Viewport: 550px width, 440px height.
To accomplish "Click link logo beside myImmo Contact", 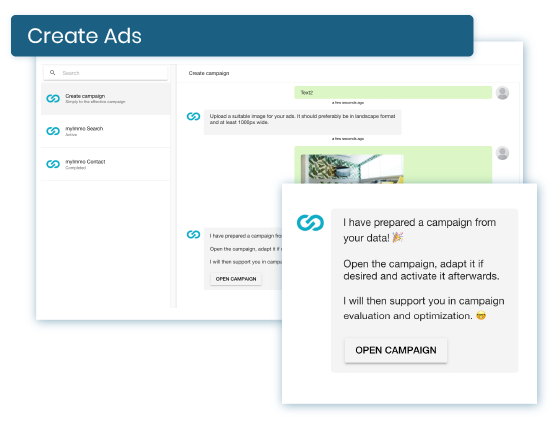I will pyautogui.click(x=53, y=164).
